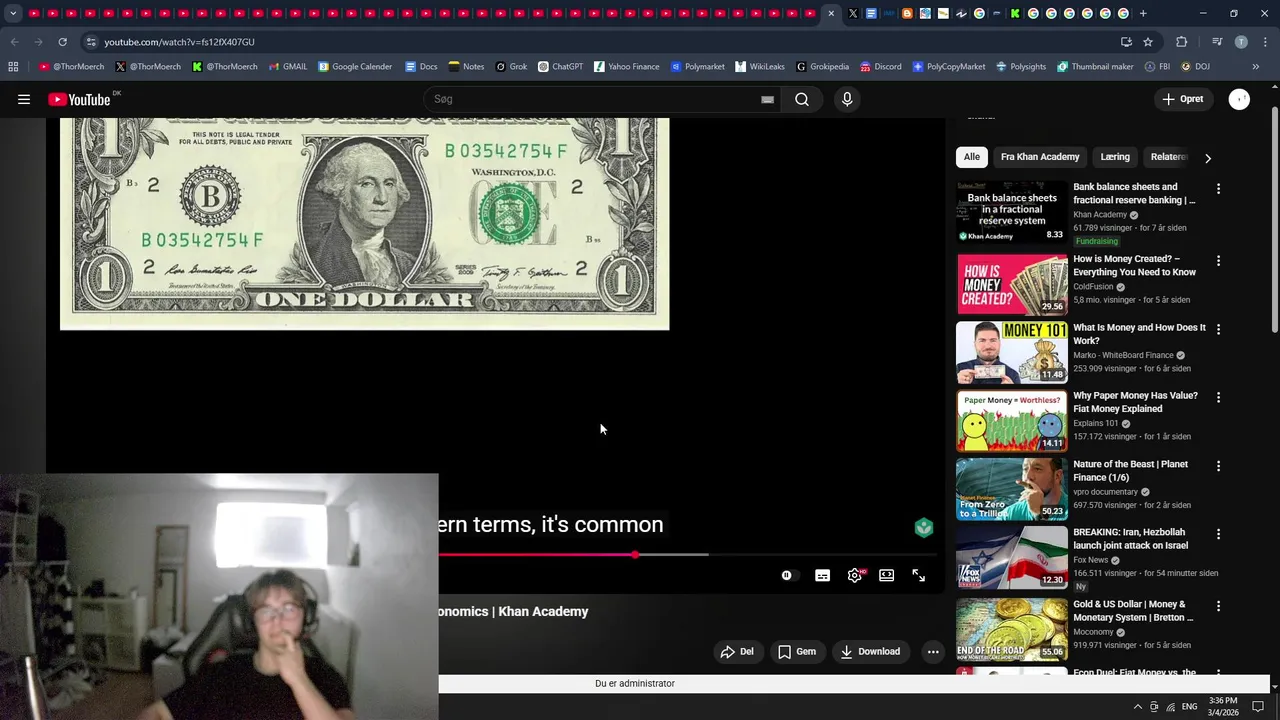Open options menu for Gold & US Dollar video
Screen dimensions: 1280x720
pyautogui.click(x=1218, y=606)
